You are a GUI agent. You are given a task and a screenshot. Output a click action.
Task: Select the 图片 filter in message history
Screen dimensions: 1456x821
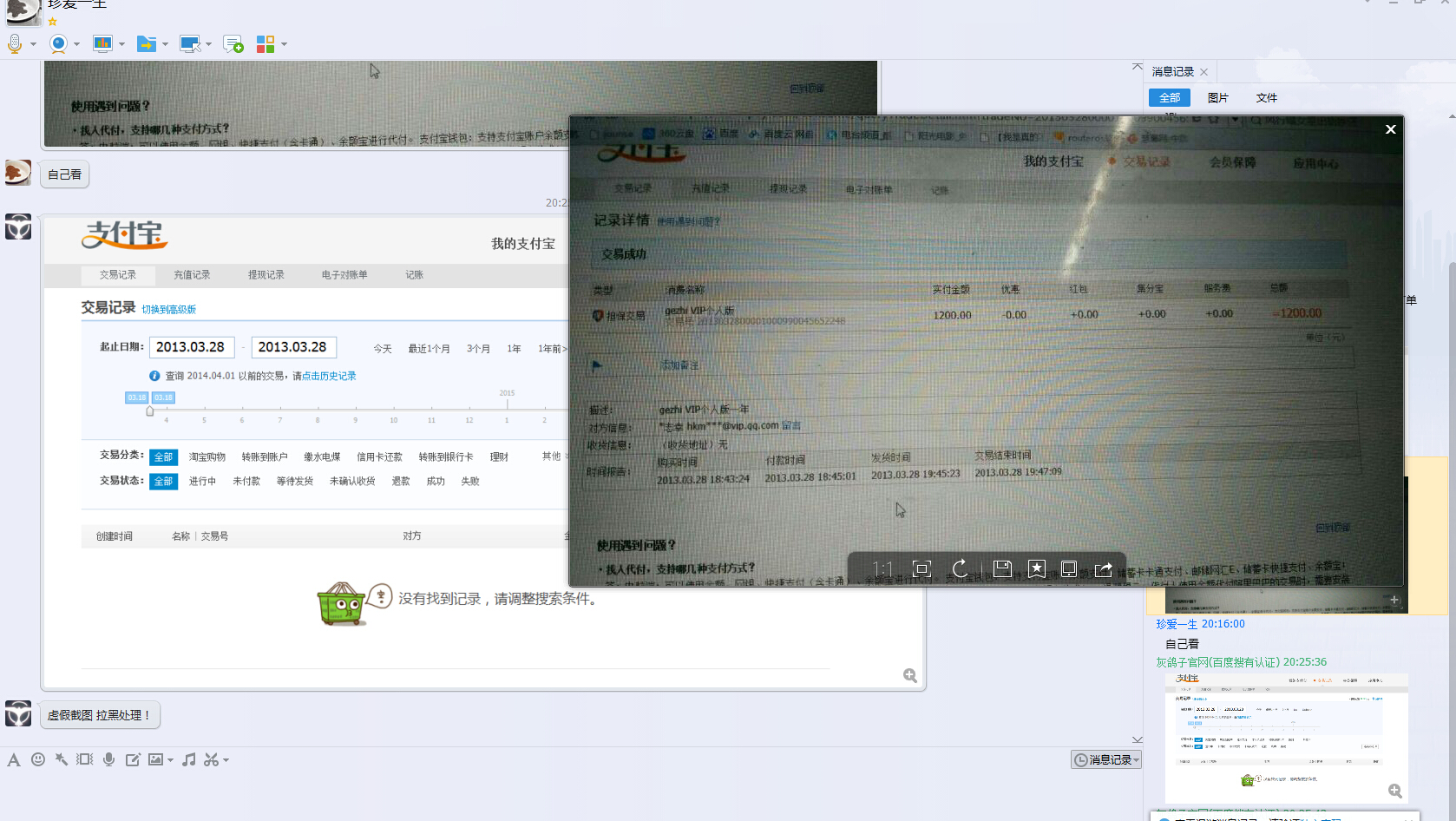coord(1218,98)
